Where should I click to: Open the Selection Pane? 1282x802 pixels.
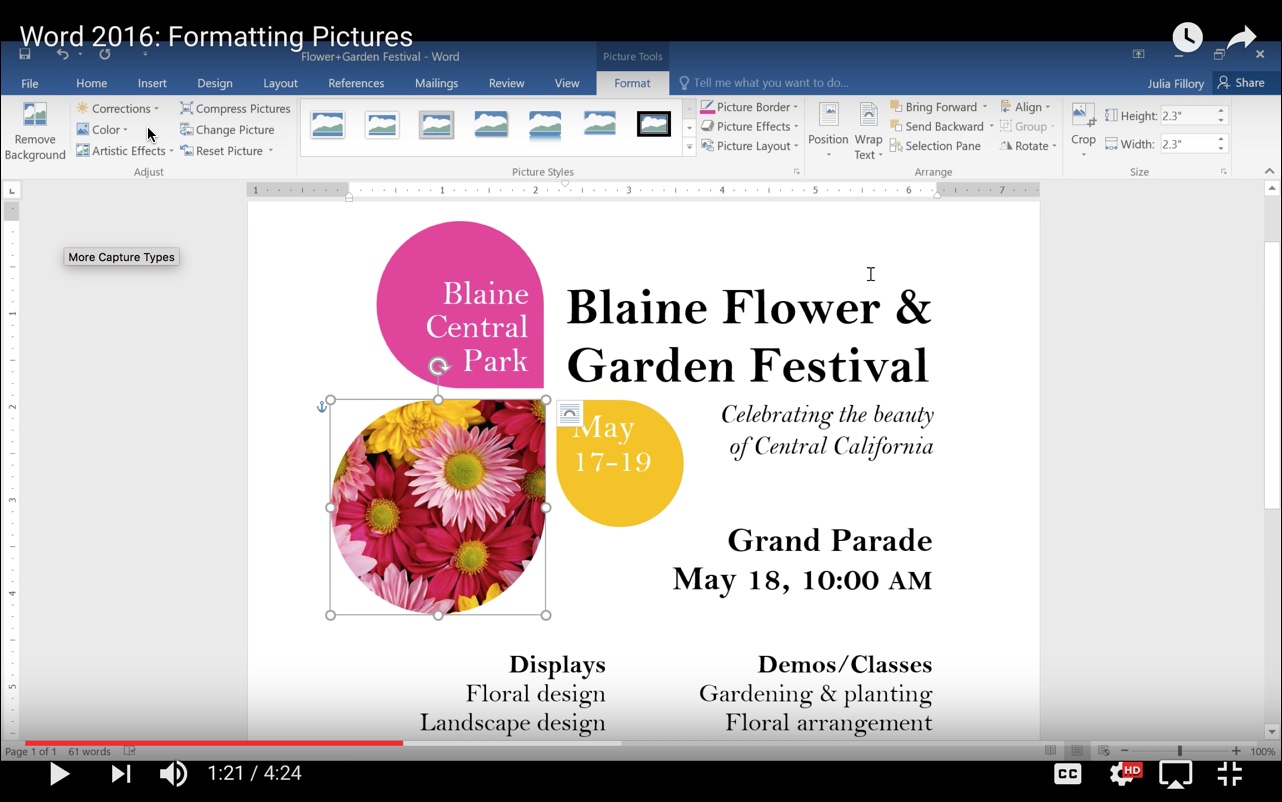[935, 145]
